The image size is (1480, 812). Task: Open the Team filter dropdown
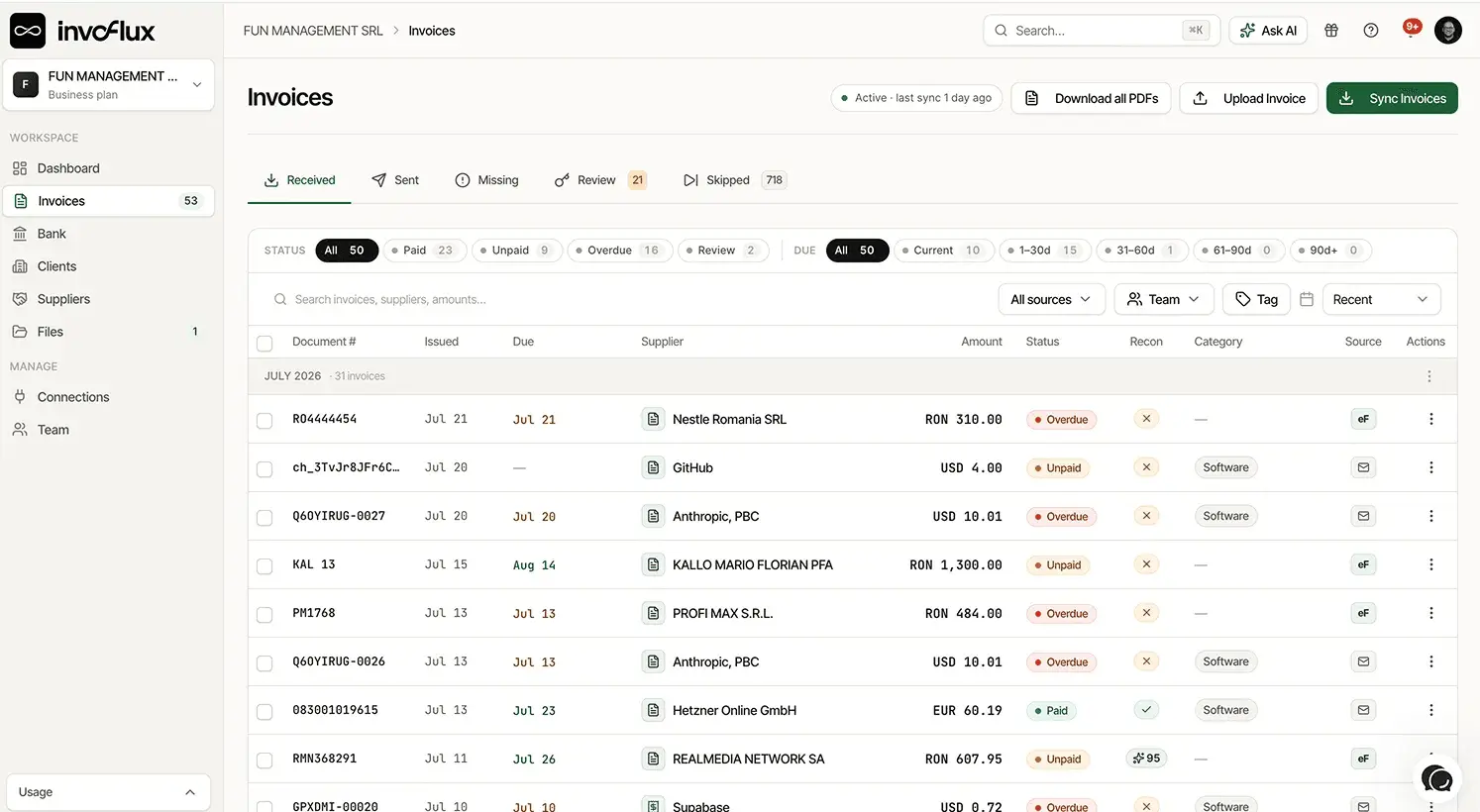click(1163, 299)
